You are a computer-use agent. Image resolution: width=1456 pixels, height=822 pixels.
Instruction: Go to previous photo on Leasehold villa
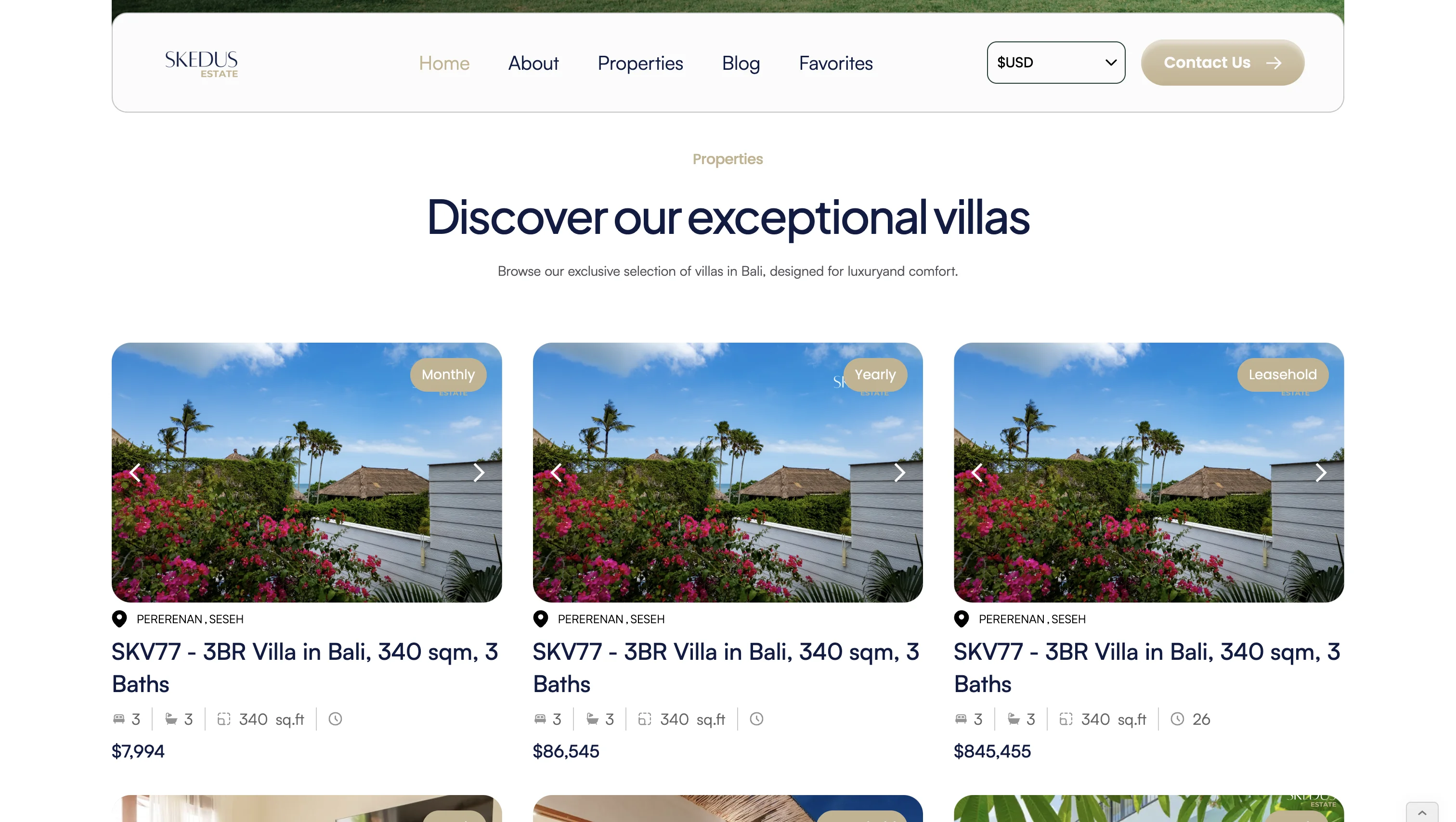[x=977, y=472]
